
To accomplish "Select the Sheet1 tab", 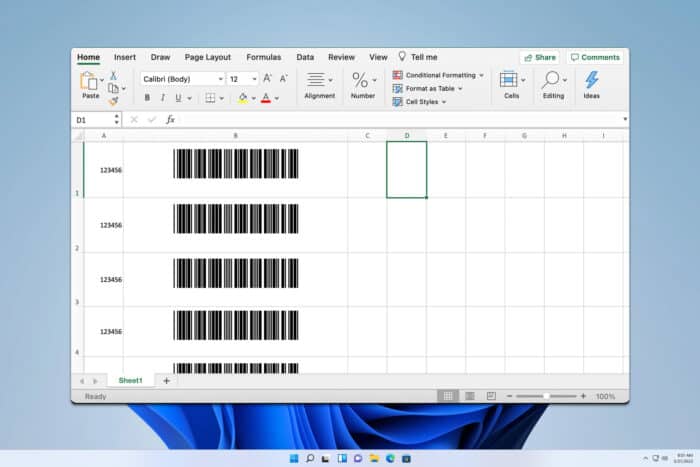I will tap(130, 380).
